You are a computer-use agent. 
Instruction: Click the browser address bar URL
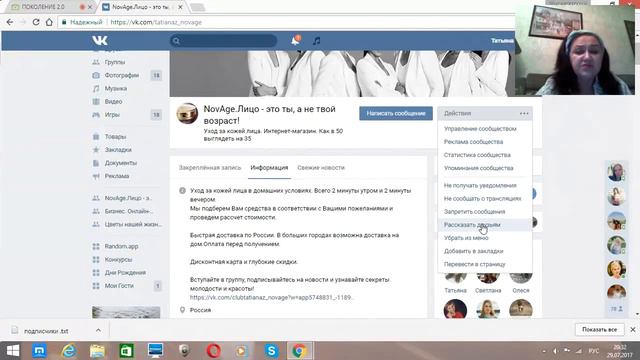coord(156,22)
